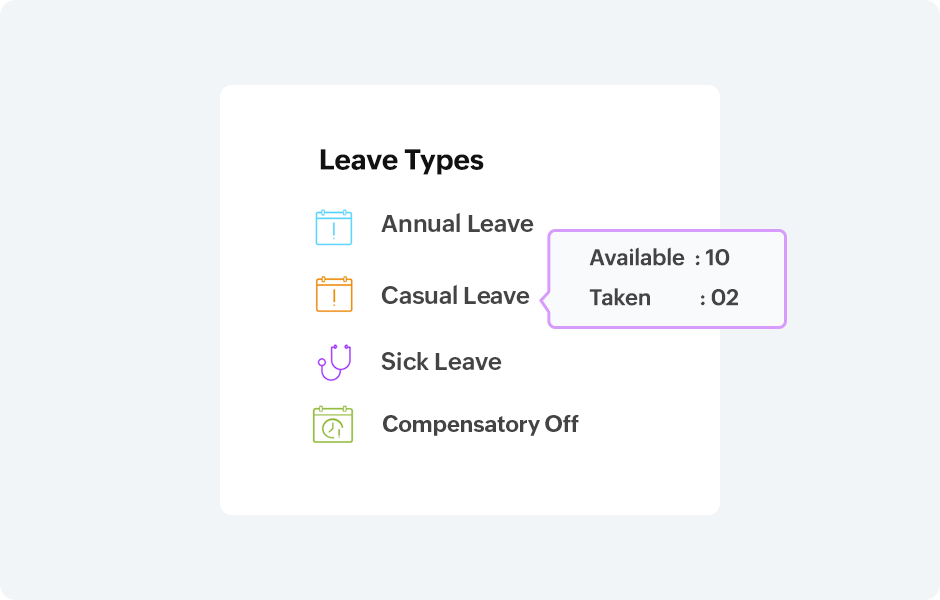This screenshot has width=940, height=600.
Task: Select the Annual Leave label
Action: [x=457, y=224]
